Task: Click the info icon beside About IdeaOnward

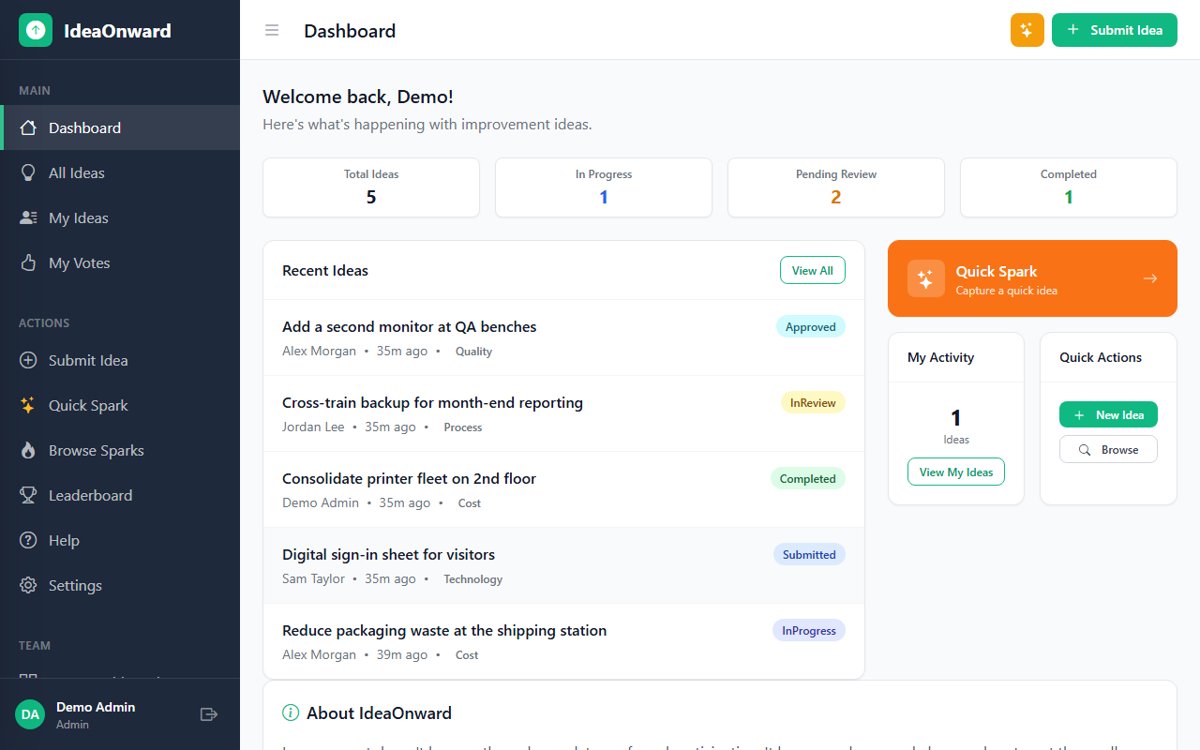Action: (x=290, y=713)
